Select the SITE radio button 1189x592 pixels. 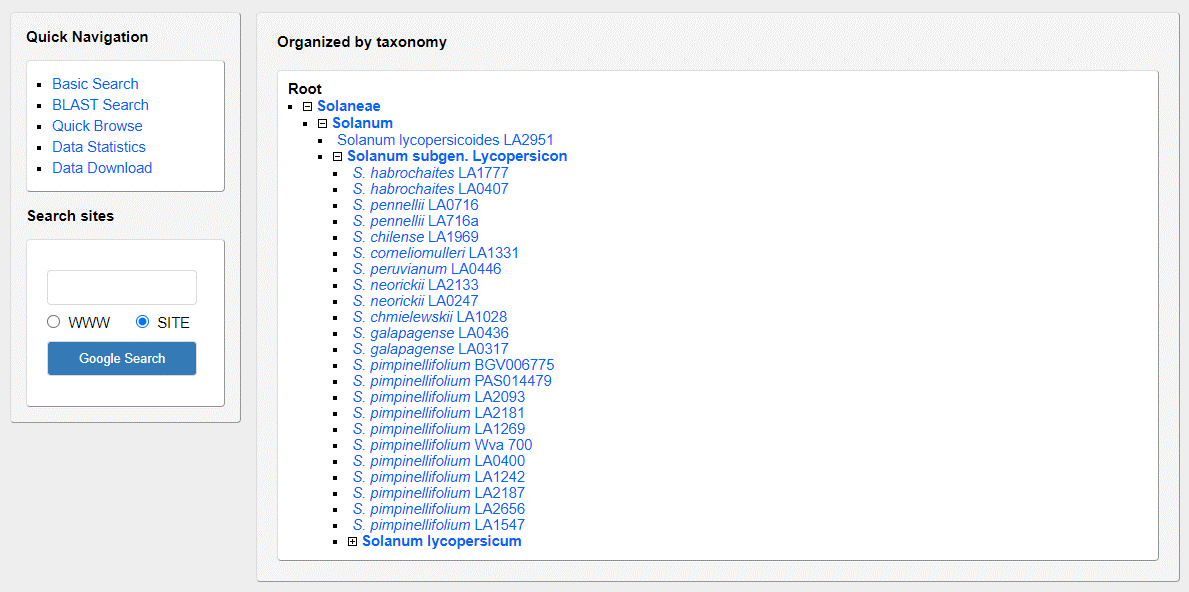pyautogui.click(x=143, y=322)
